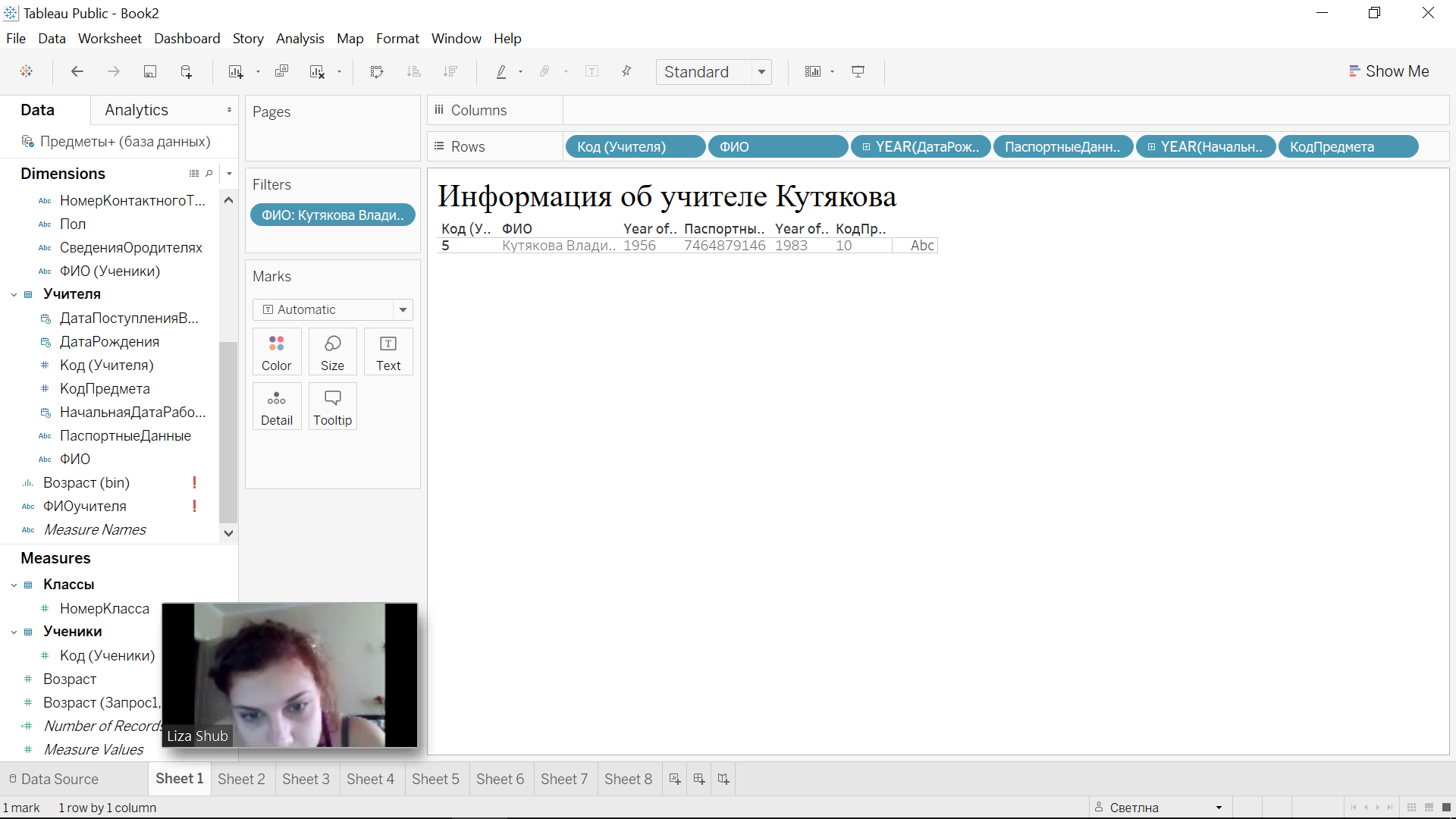1456x819 pixels.
Task: Expand the YEAR(ДатаРож.. pill plus icon
Action: tap(866, 147)
